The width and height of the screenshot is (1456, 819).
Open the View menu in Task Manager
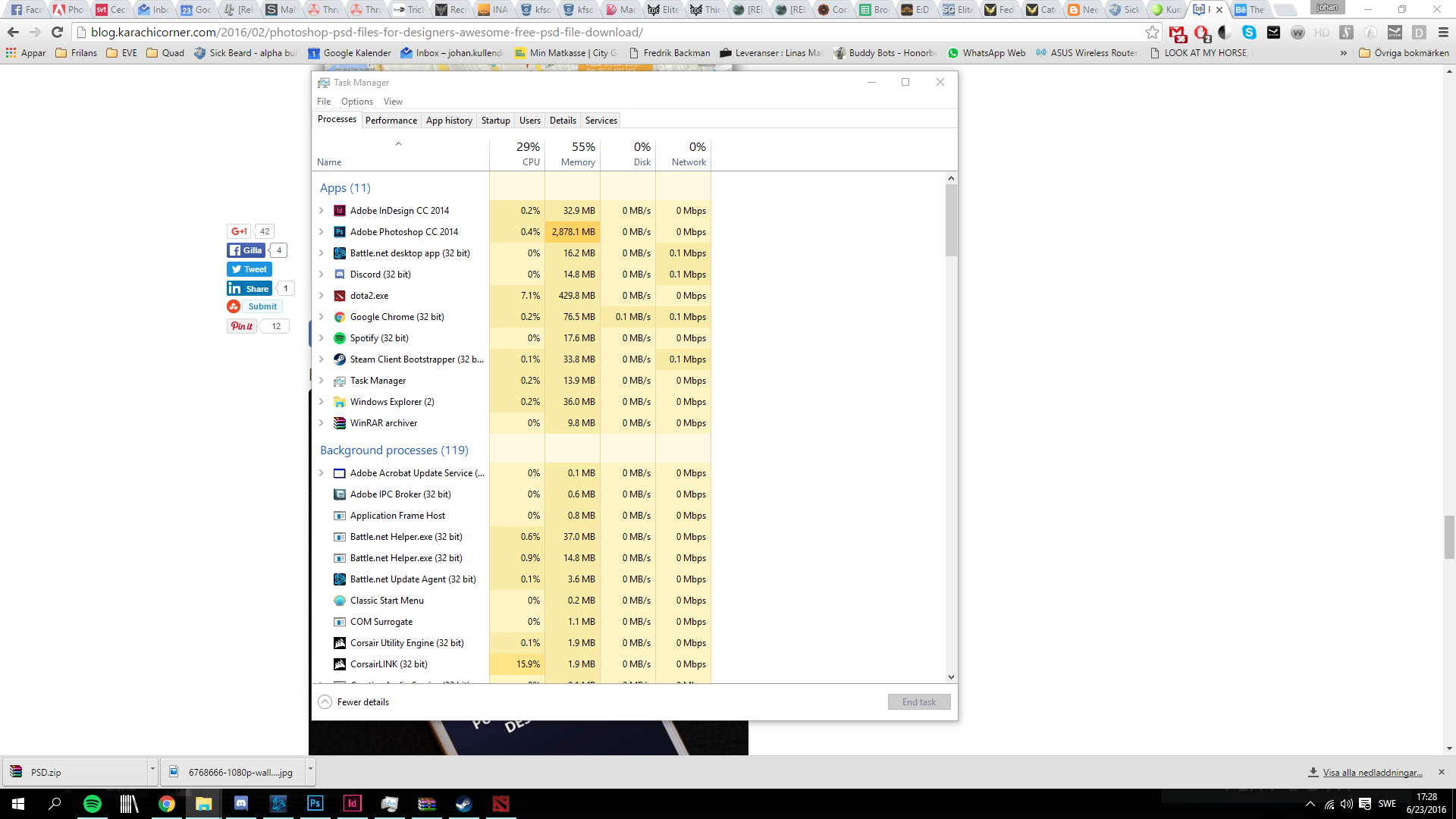tap(393, 102)
